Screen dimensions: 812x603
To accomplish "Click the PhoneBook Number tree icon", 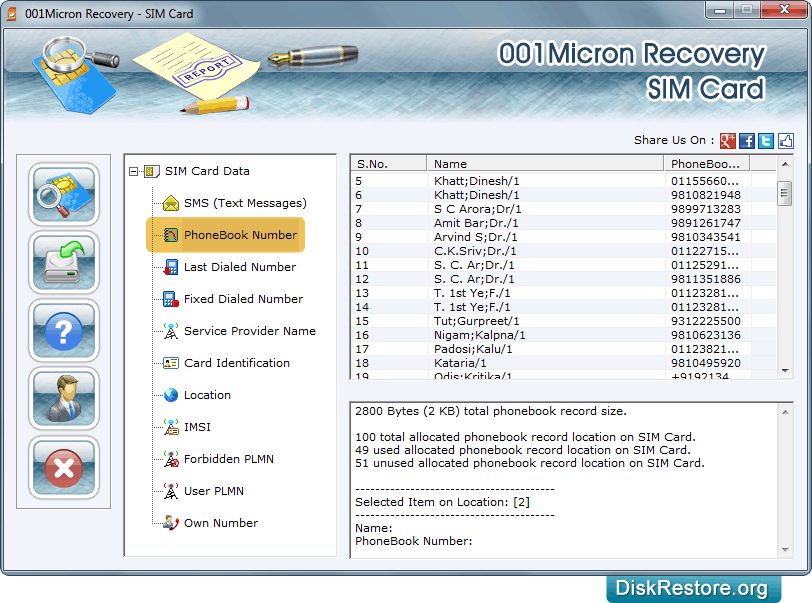I will point(171,235).
